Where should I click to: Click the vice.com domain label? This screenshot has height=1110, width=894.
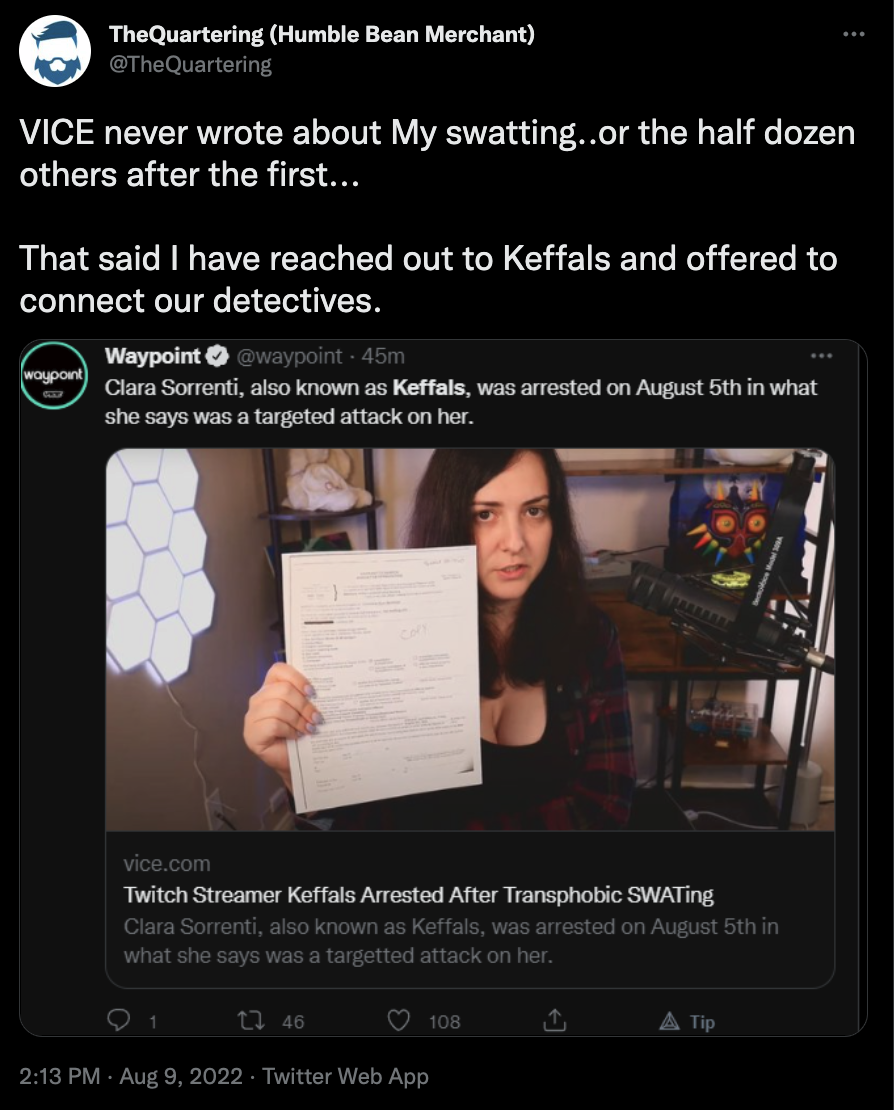tap(167, 864)
